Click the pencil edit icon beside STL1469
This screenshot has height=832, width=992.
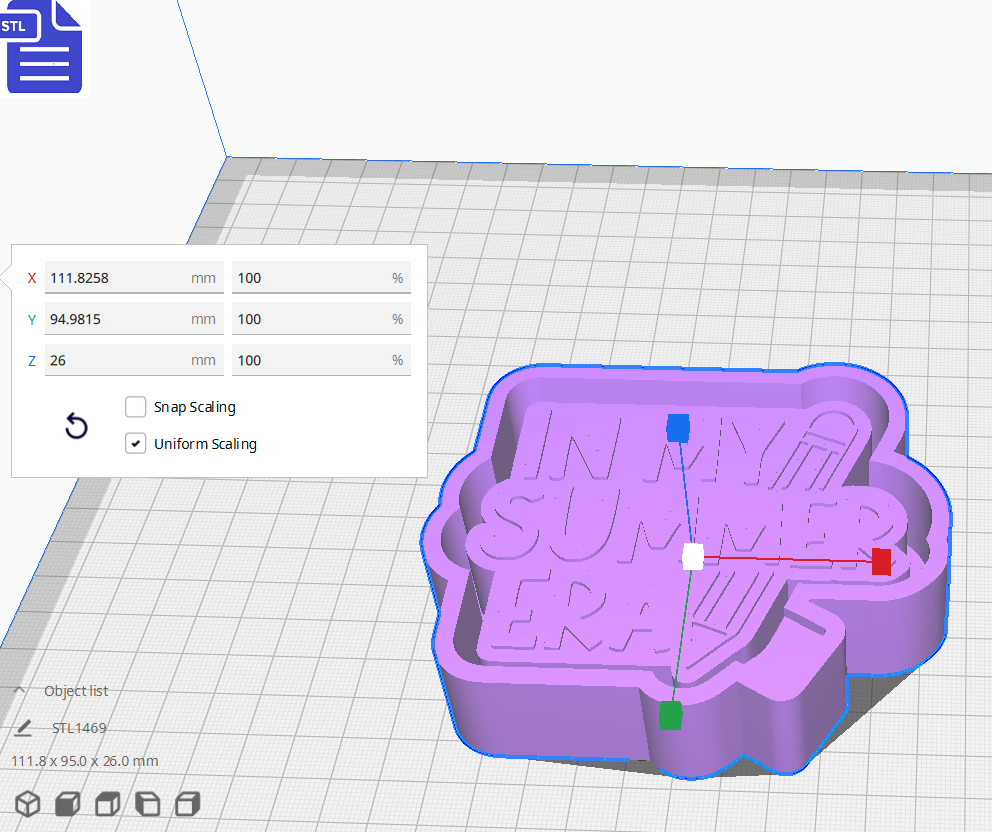point(22,728)
